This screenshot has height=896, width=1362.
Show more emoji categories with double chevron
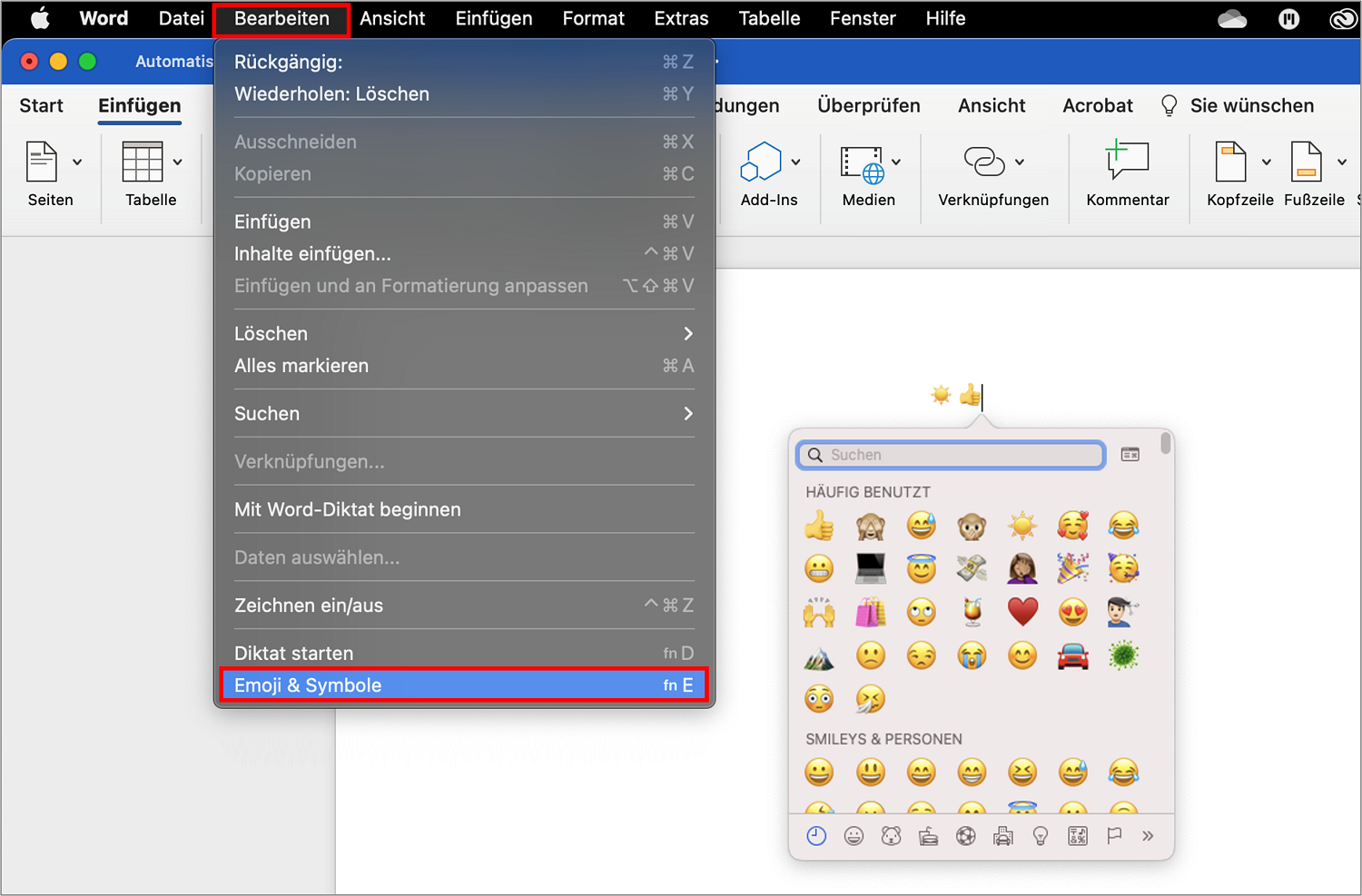(1148, 836)
